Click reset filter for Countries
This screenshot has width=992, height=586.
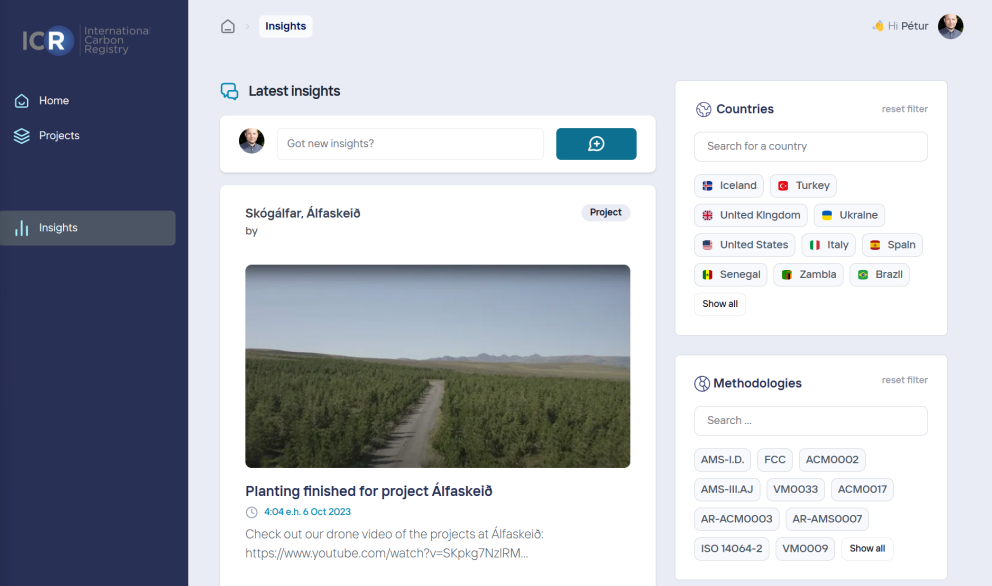(x=904, y=109)
